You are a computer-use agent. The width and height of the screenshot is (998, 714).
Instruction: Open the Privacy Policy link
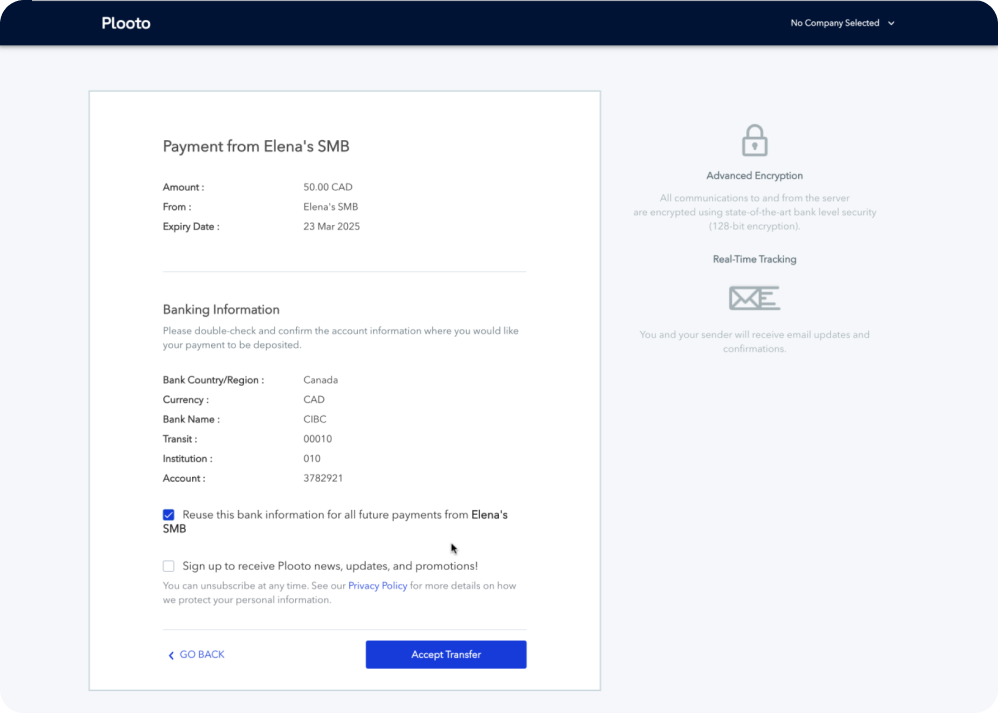tap(377, 585)
